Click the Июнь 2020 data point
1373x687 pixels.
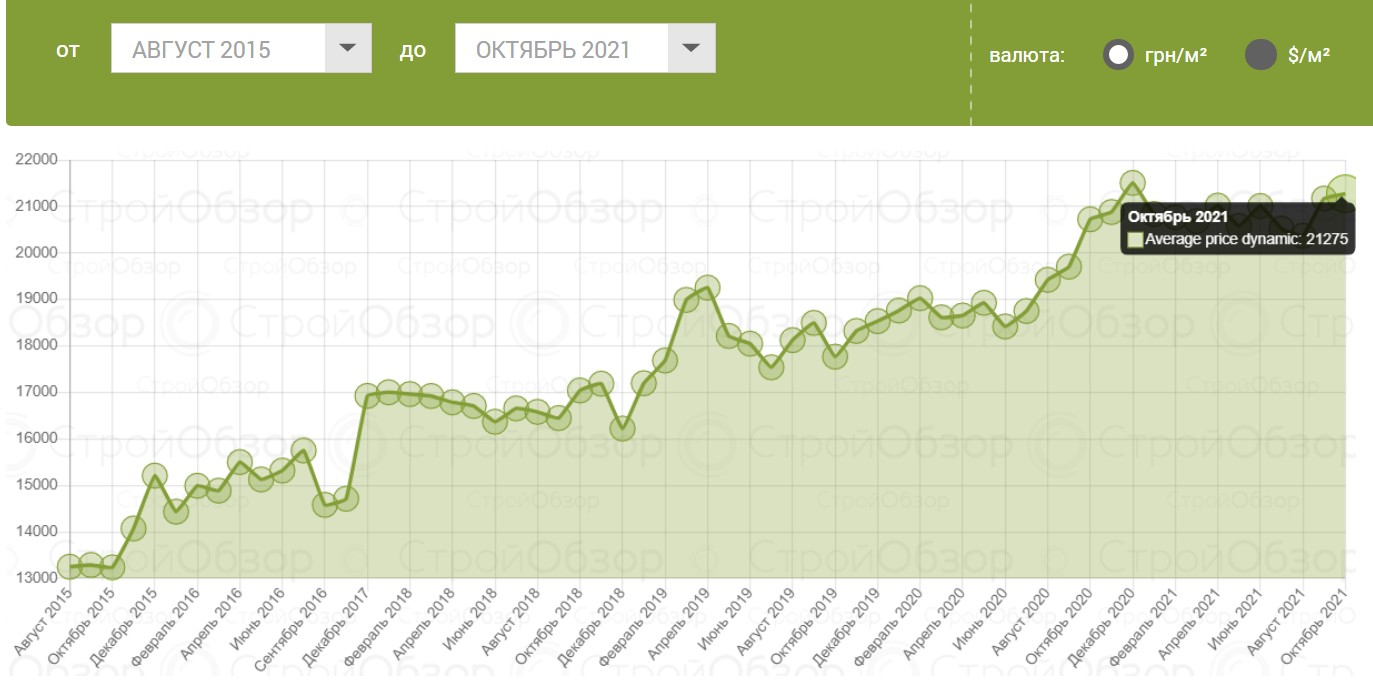pos(1005,324)
